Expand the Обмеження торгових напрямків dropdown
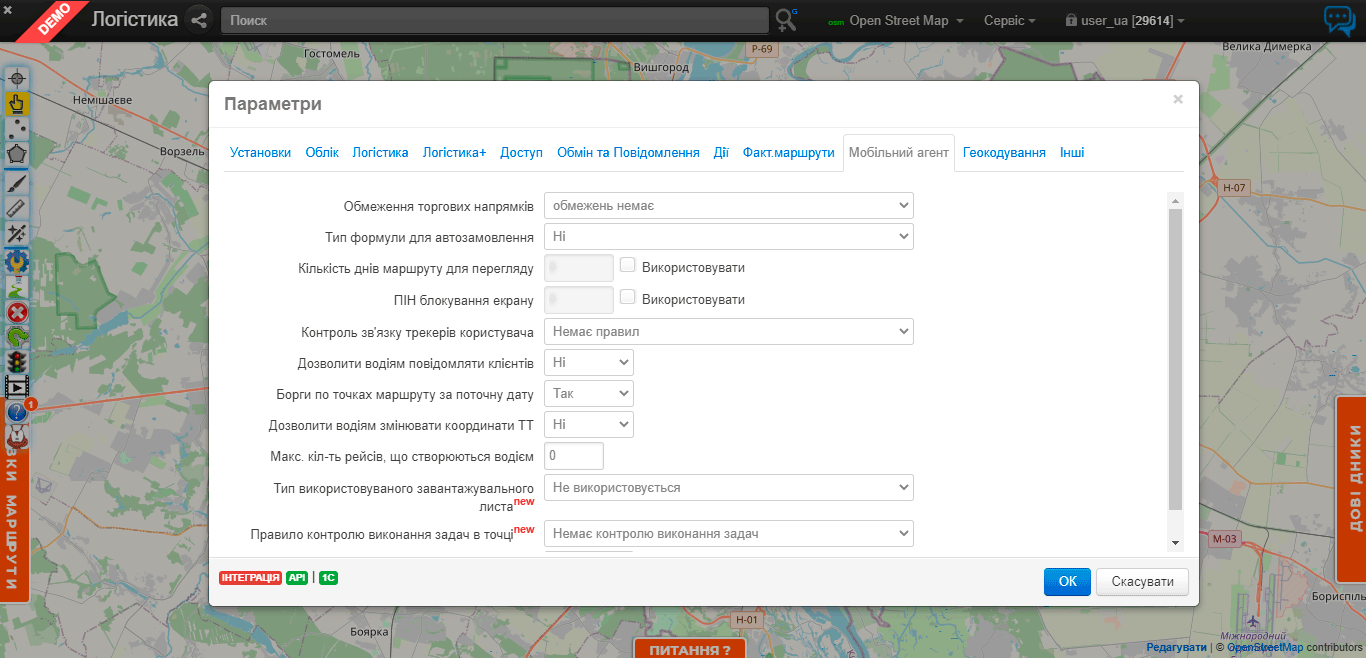The width and height of the screenshot is (1366, 658). pos(728,206)
